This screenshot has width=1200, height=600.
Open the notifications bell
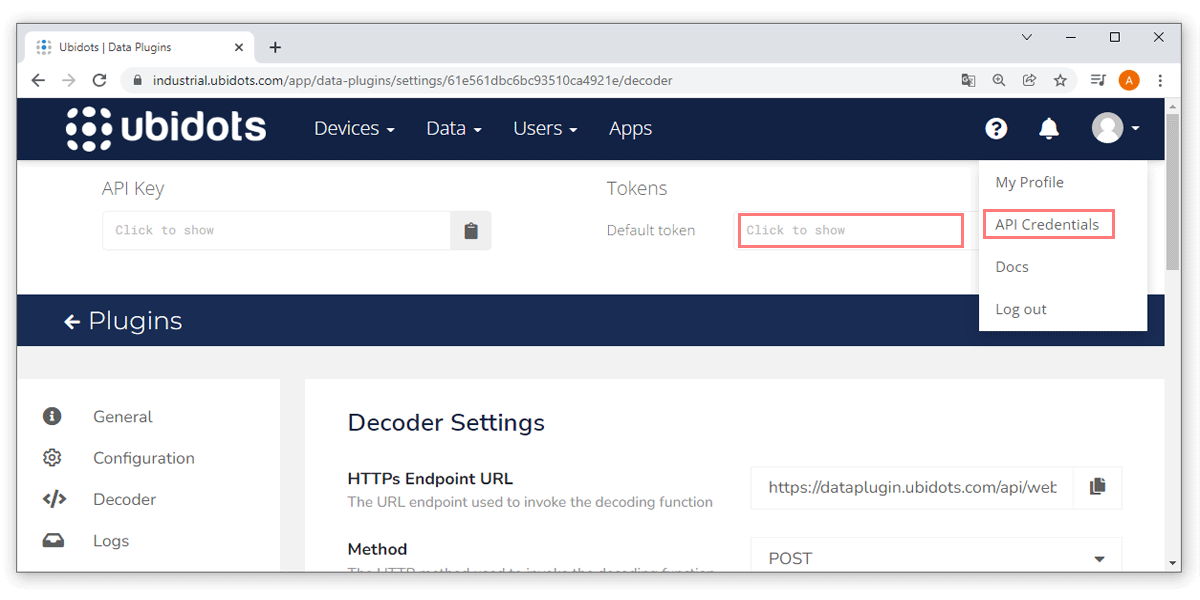click(x=1049, y=128)
